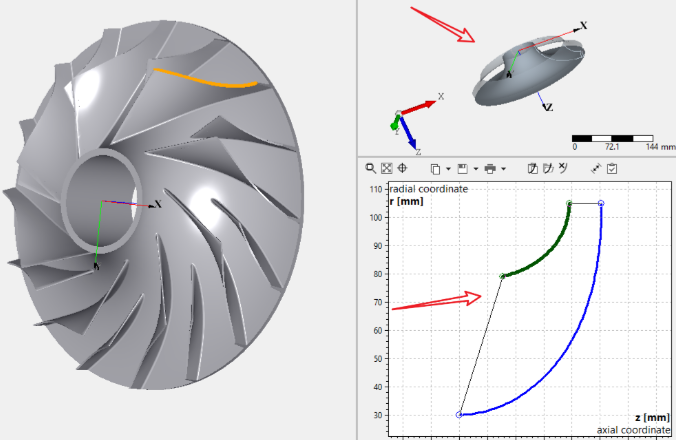The width and height of the screenshot is (676, 440).
Task: Select the zoom magnifier tool
Action: pos(370,168)
